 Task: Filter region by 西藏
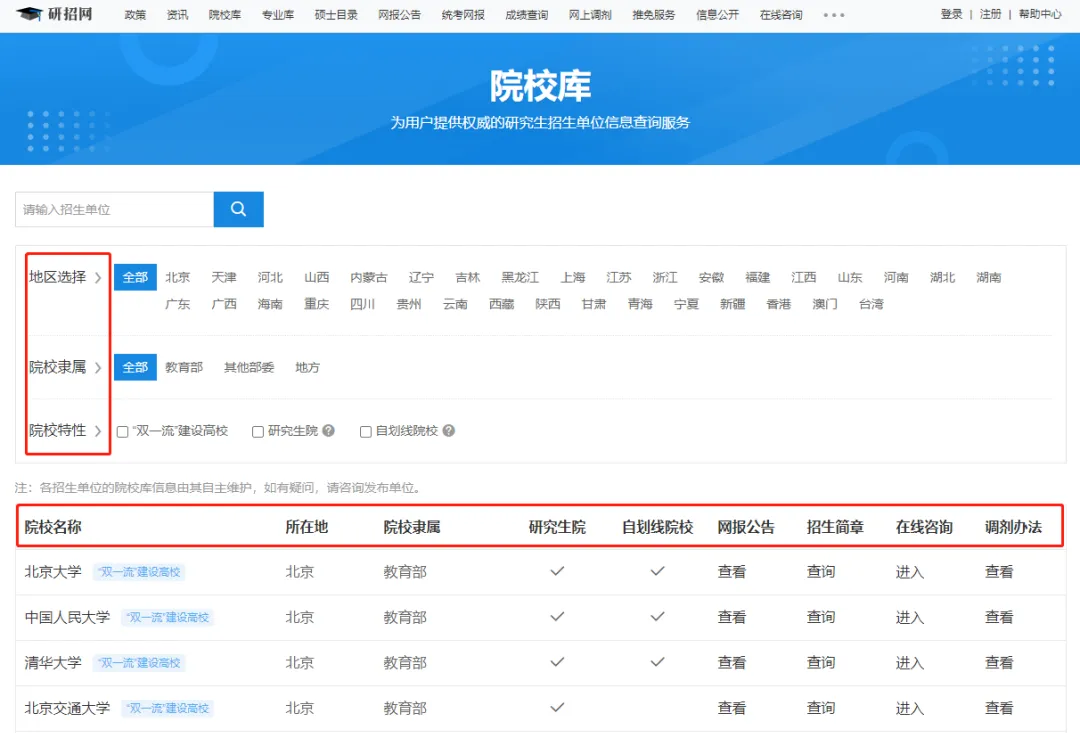click(501, 304)
